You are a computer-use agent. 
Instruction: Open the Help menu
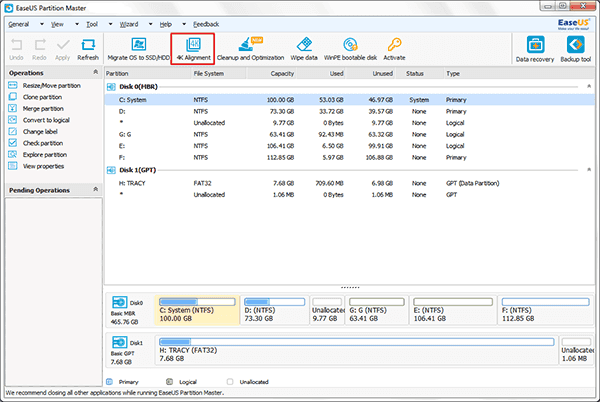[x=166, y=24]
